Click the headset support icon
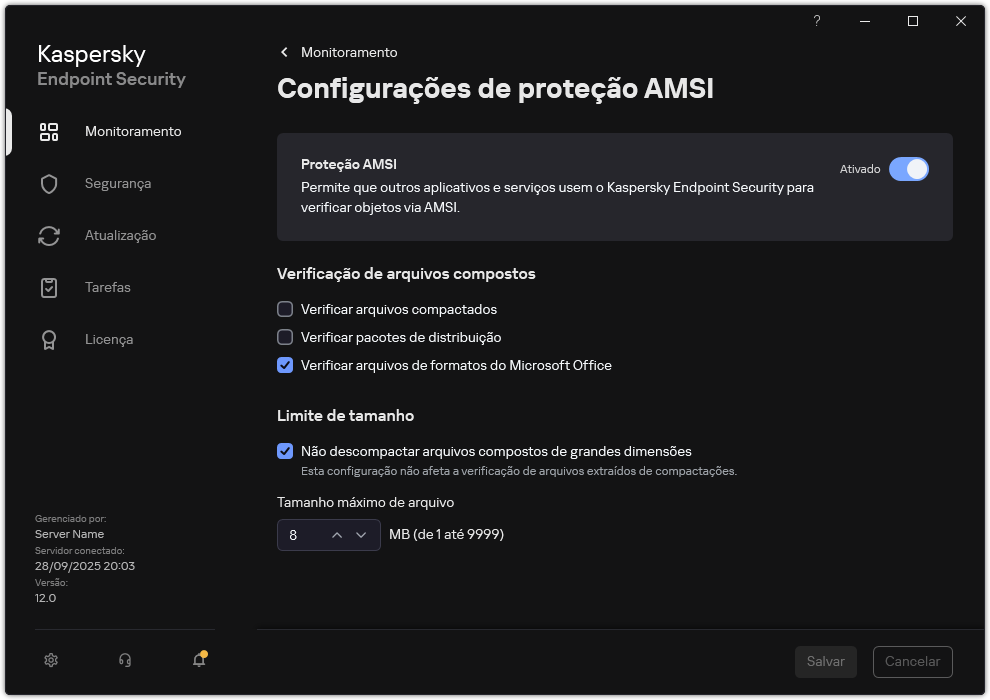The width and height of the screenshot is (990, 700). (124, 660)
